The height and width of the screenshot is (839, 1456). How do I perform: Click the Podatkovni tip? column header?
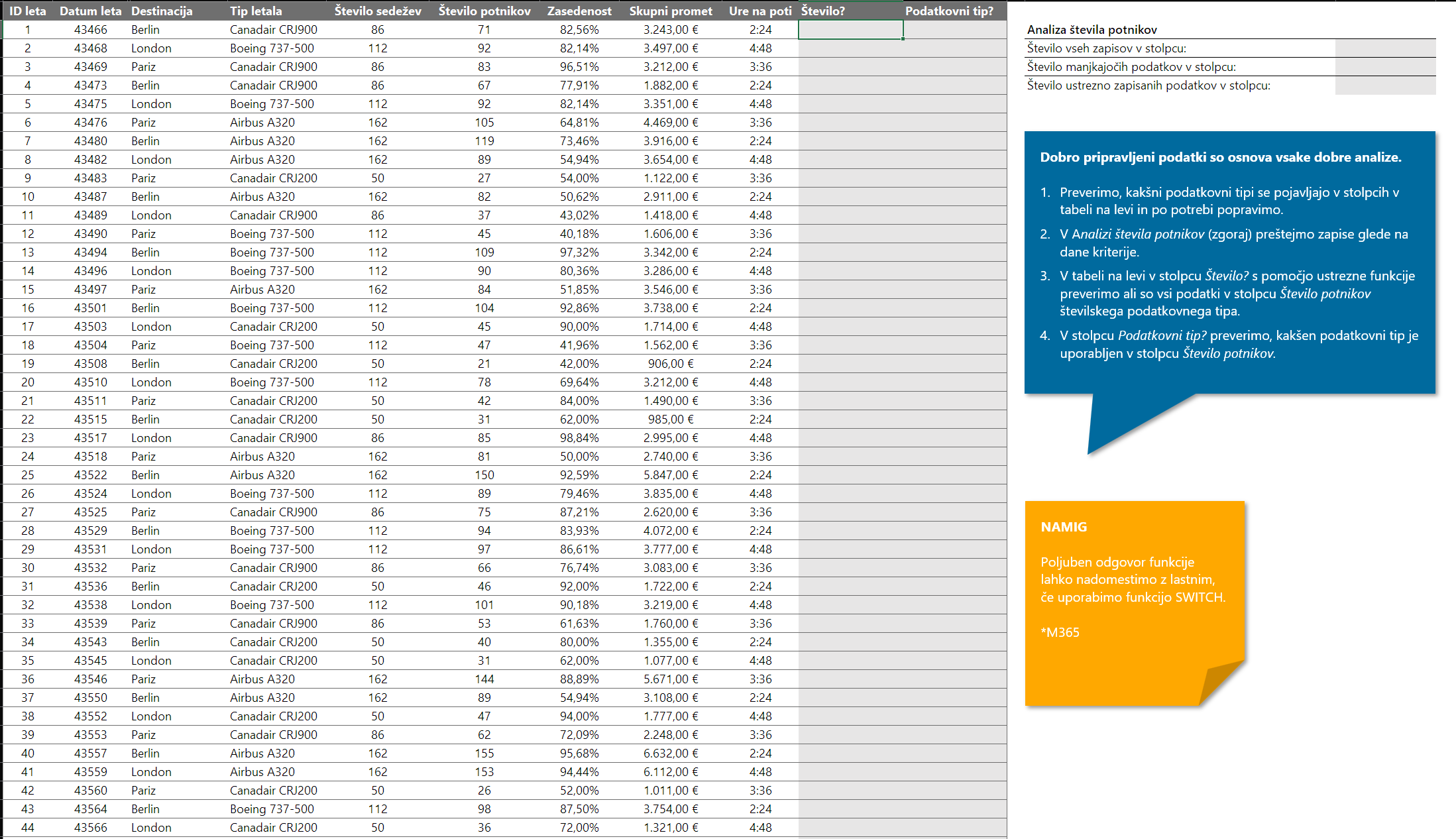(954, 11)
